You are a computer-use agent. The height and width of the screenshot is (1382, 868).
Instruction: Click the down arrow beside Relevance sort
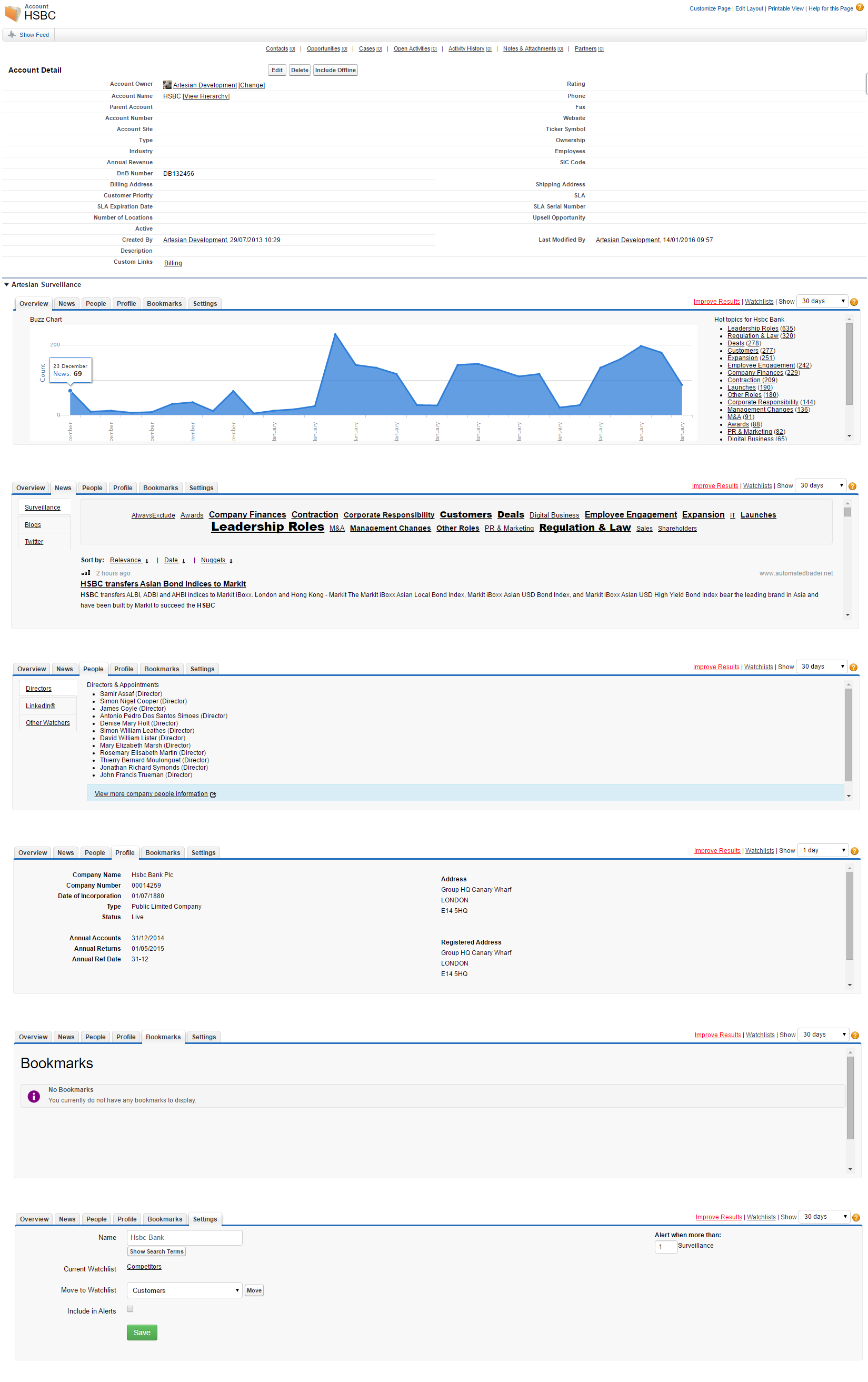pyautogui.click(x=147, y=561)
